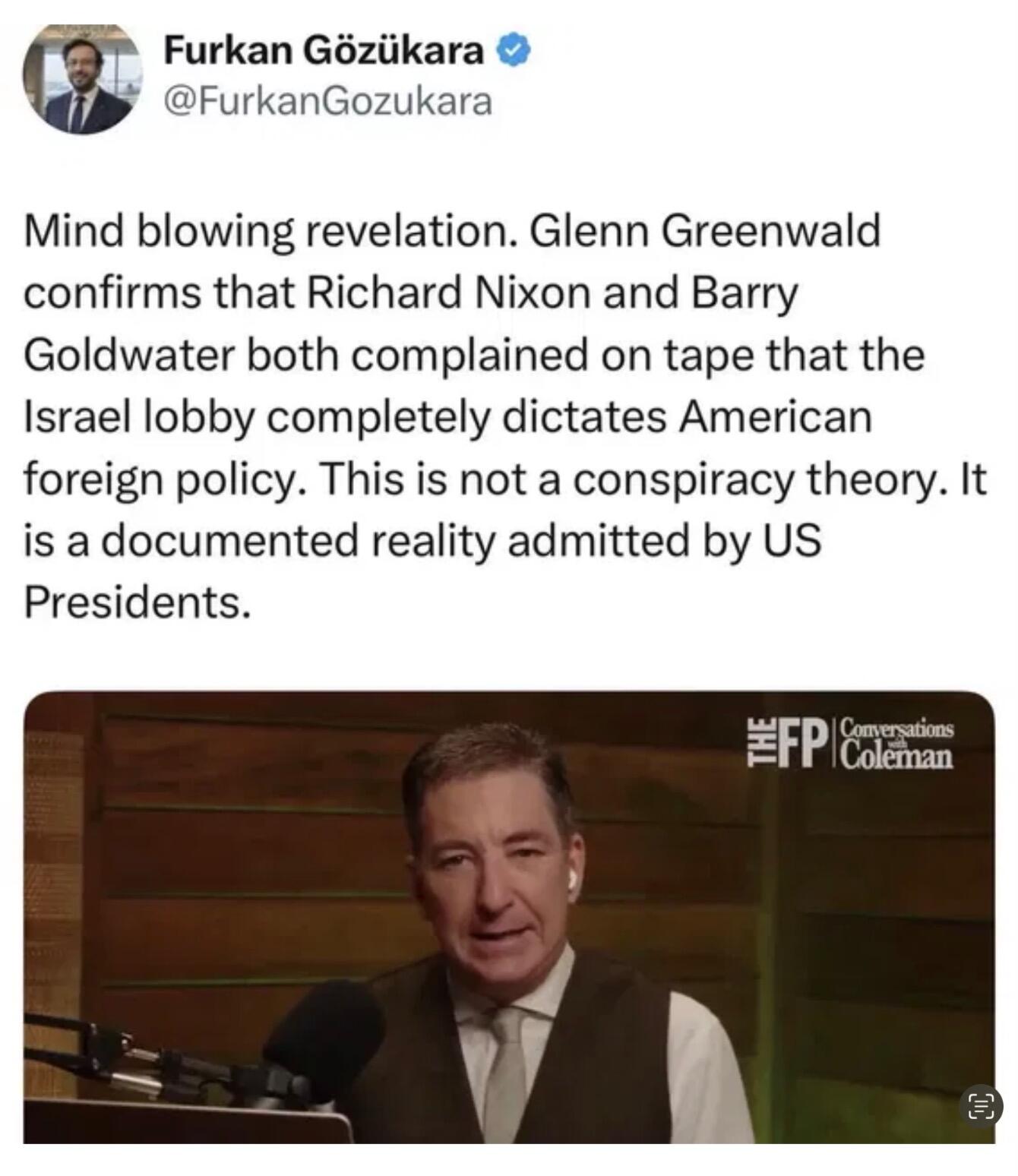Play the embedded interview video
This screenshot has width=1018, height=1176.
click(x=509, y=917)
